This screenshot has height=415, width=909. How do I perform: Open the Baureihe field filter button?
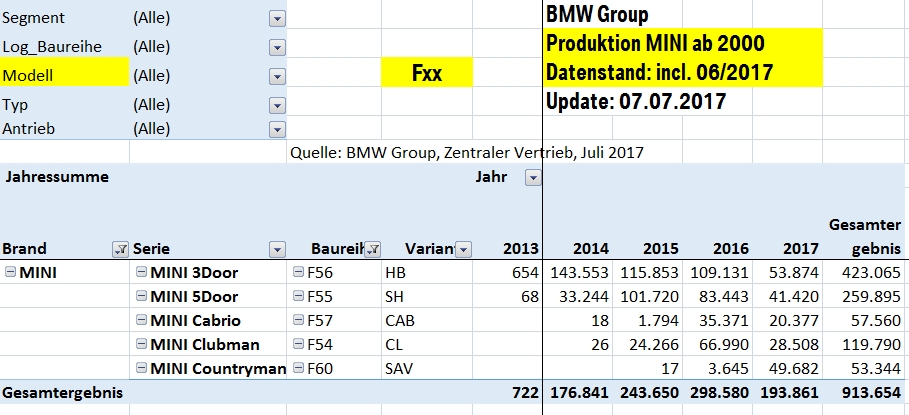coord(373,250)
